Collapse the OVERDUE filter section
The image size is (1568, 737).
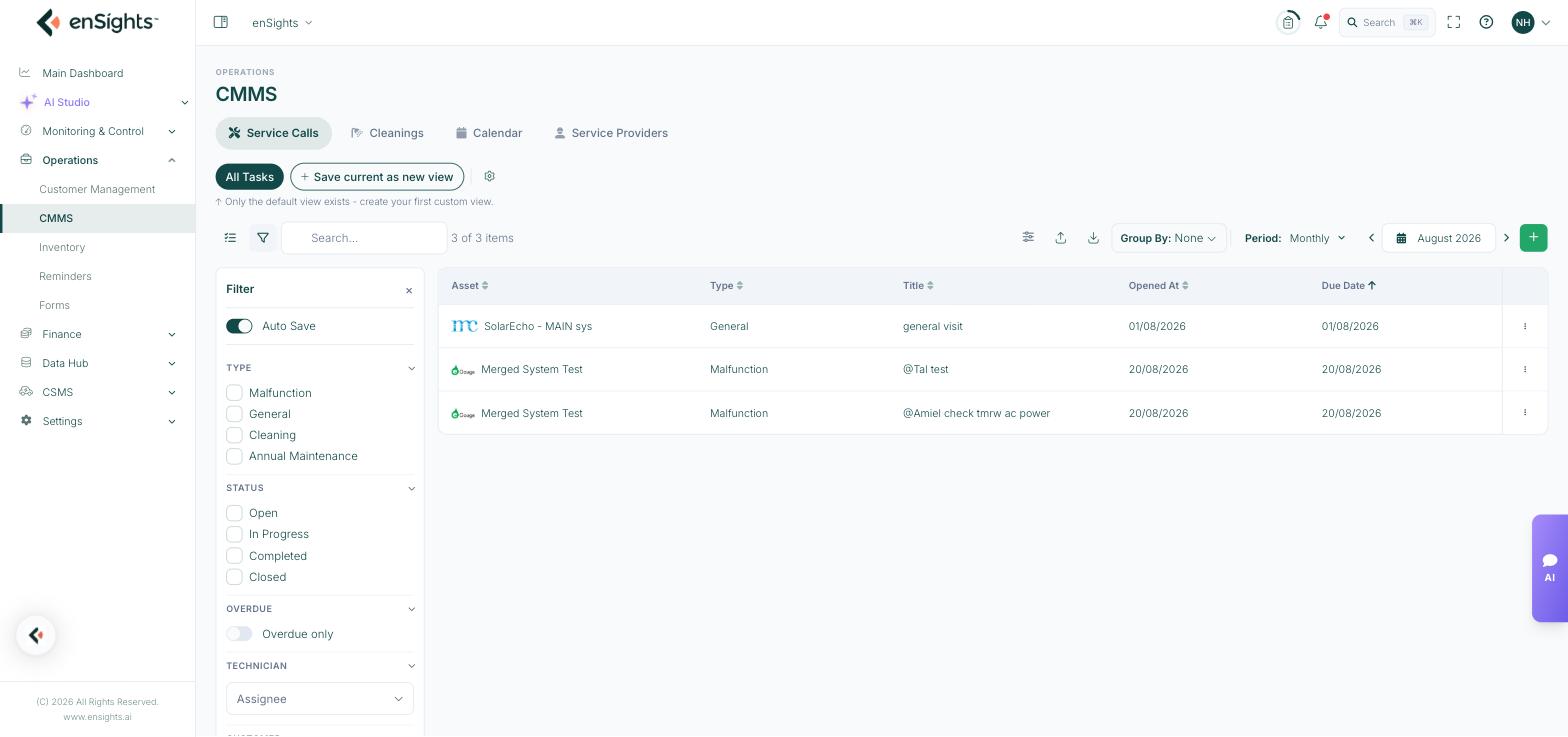tap(411, 609)
